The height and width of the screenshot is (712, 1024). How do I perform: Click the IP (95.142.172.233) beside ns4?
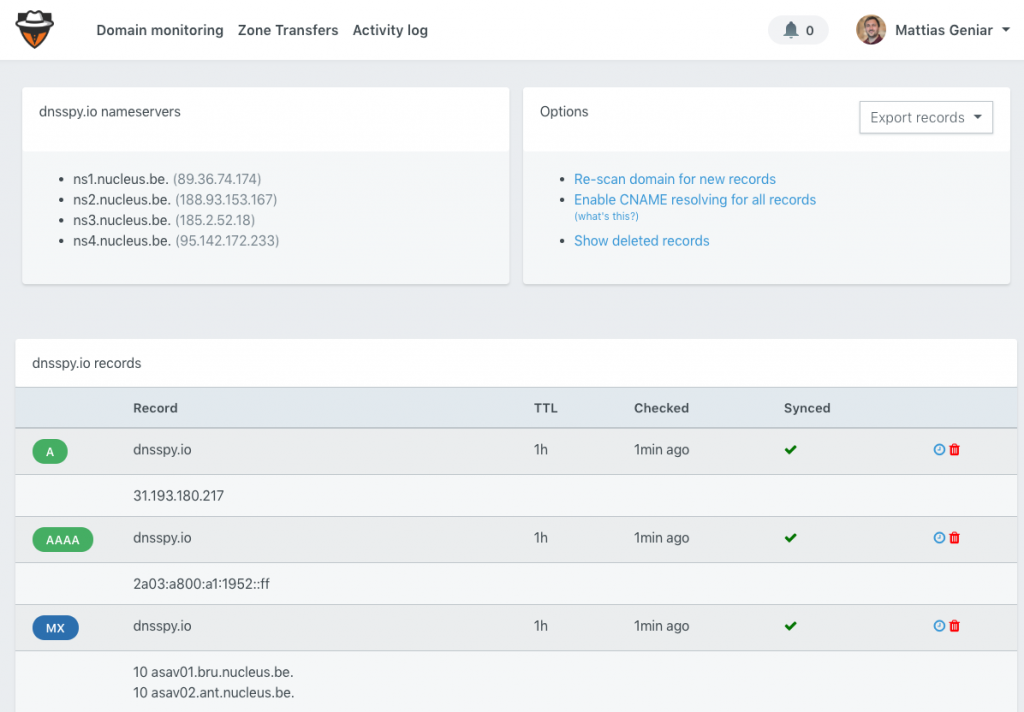(227, 241)
